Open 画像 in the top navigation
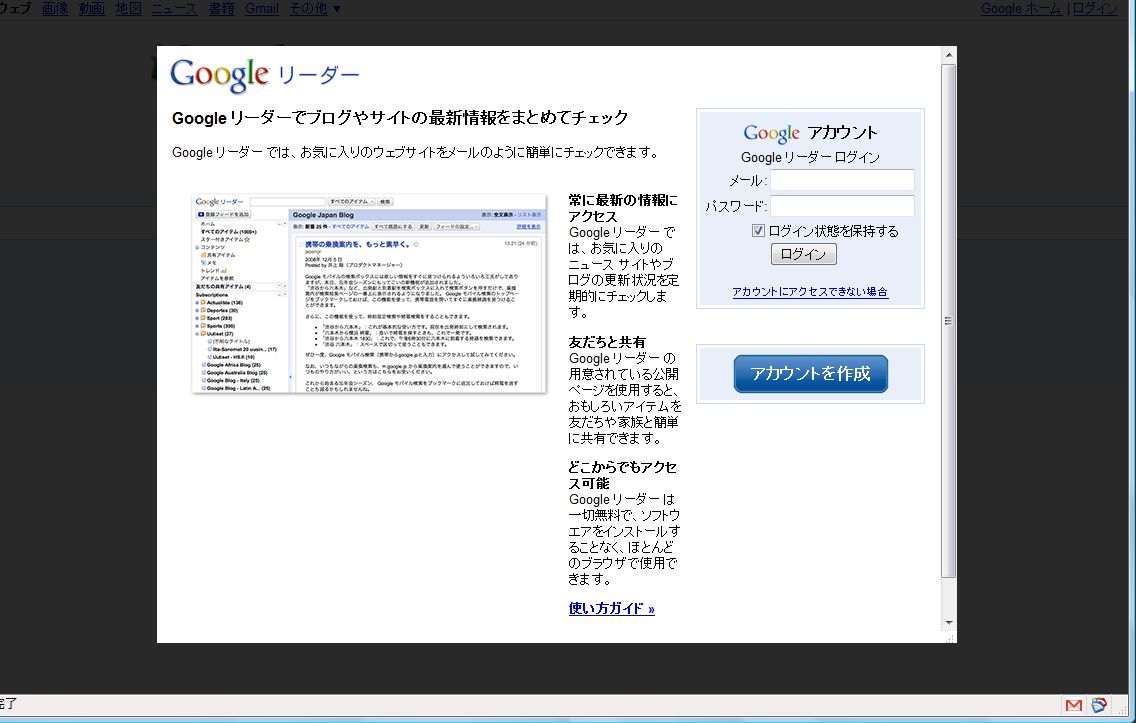1136x723 pixels. [55, 9]
